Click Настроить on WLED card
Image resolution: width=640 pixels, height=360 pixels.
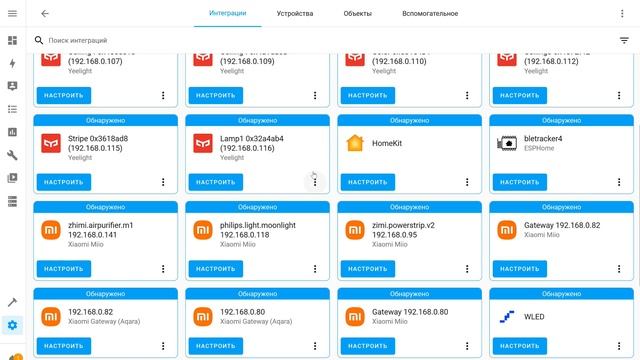[520, 346]
